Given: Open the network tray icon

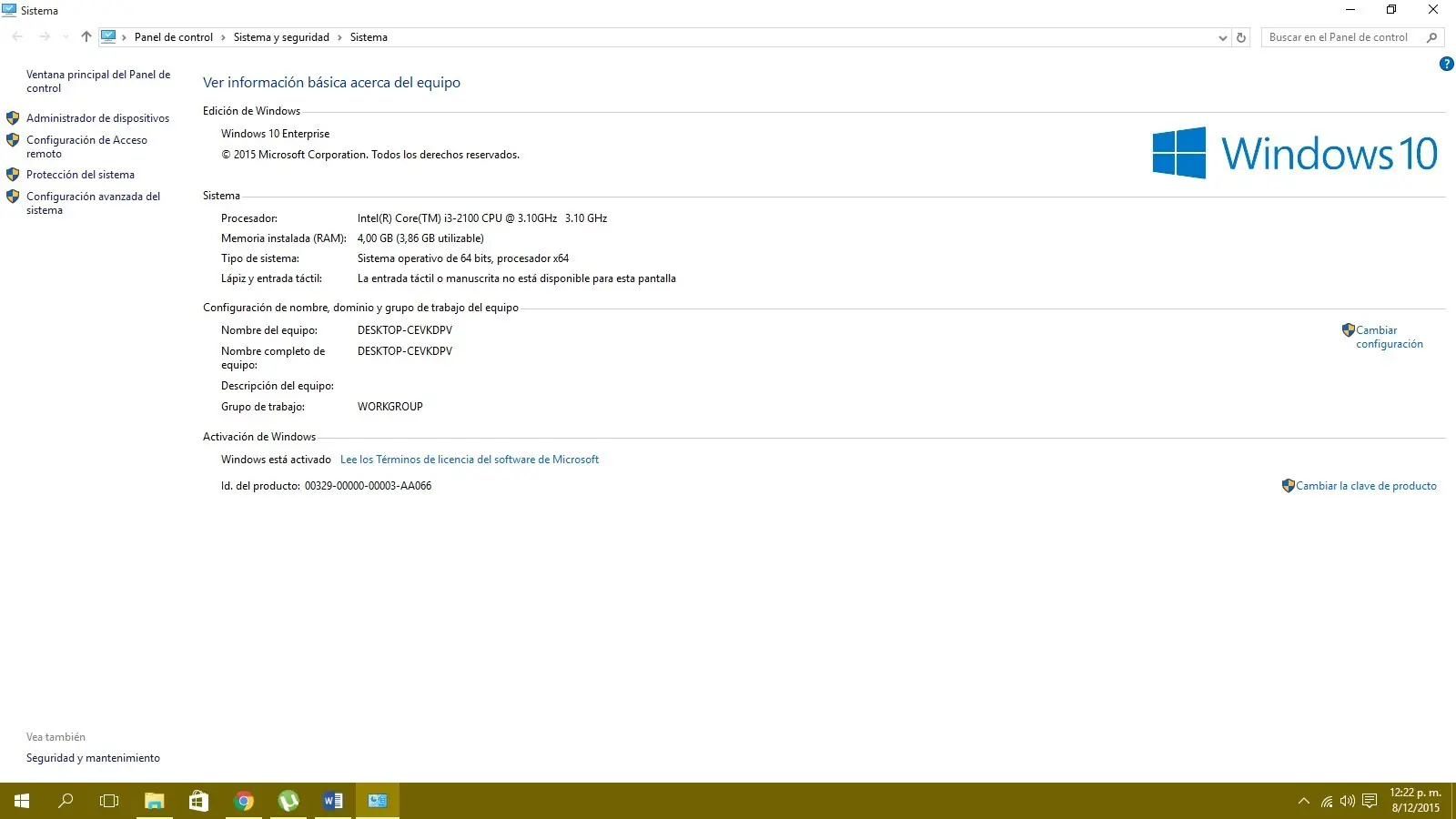Looking at the screenshot, I should click(1327, 802).
